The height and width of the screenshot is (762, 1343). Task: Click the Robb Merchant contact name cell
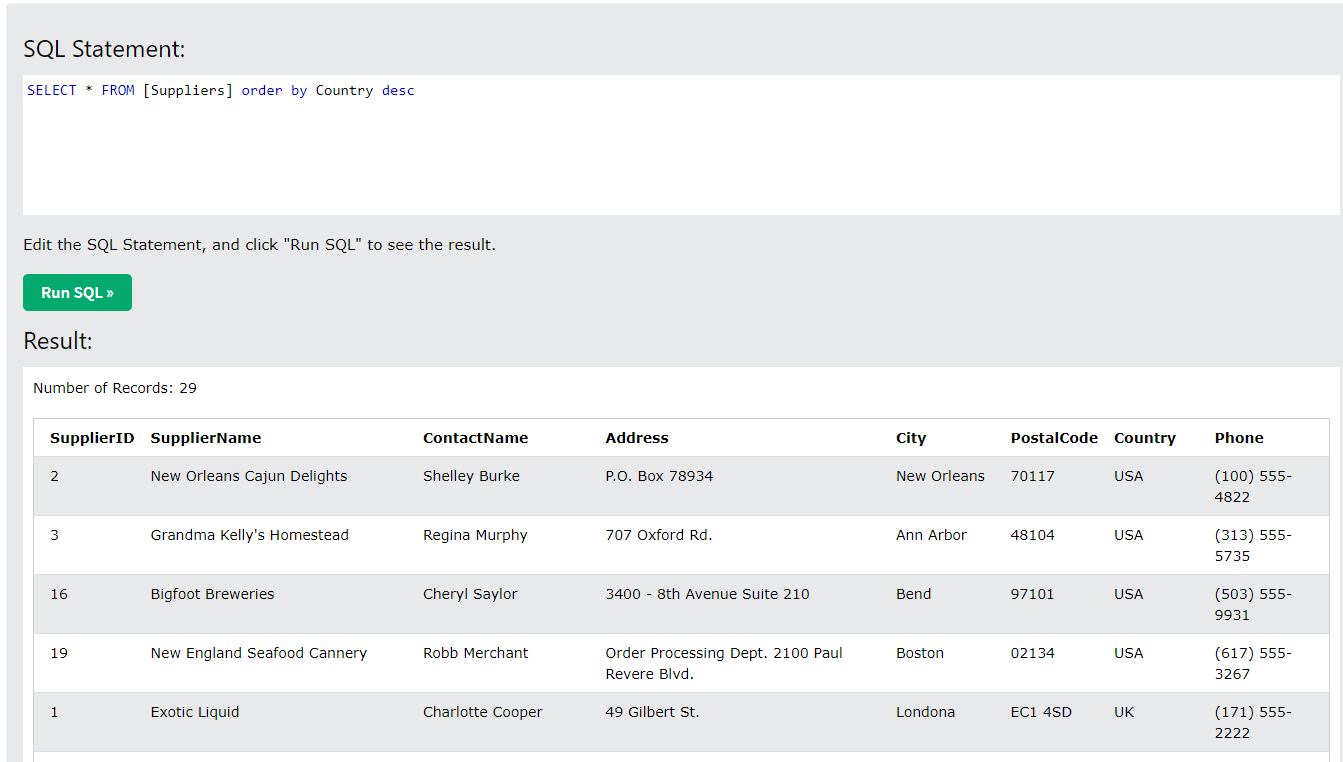point(475,653)
